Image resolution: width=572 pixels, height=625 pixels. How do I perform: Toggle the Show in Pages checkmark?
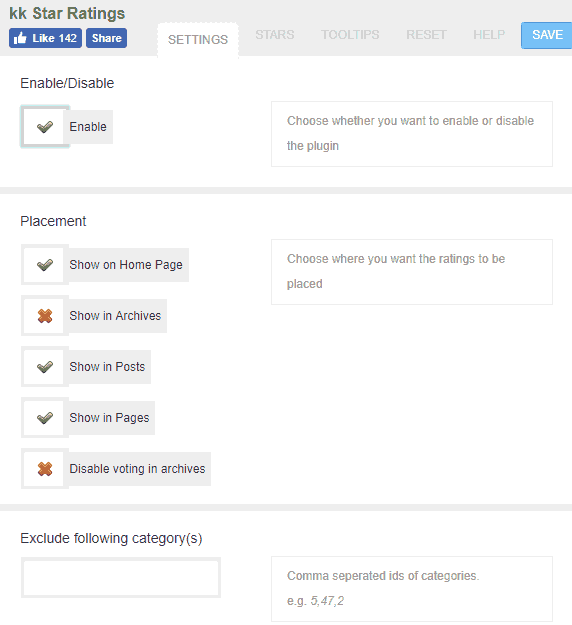click(45, 418)
